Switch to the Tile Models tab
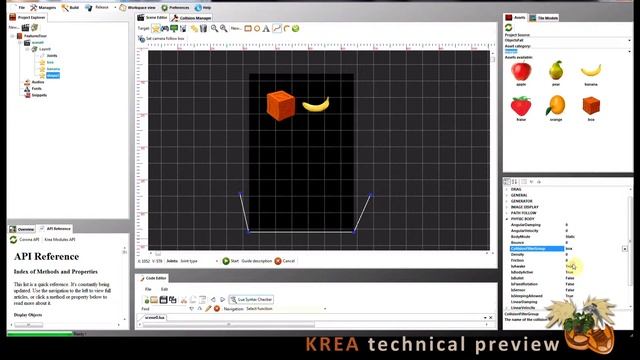The width and height of the screenshot is (640, 360). (544, 18)
